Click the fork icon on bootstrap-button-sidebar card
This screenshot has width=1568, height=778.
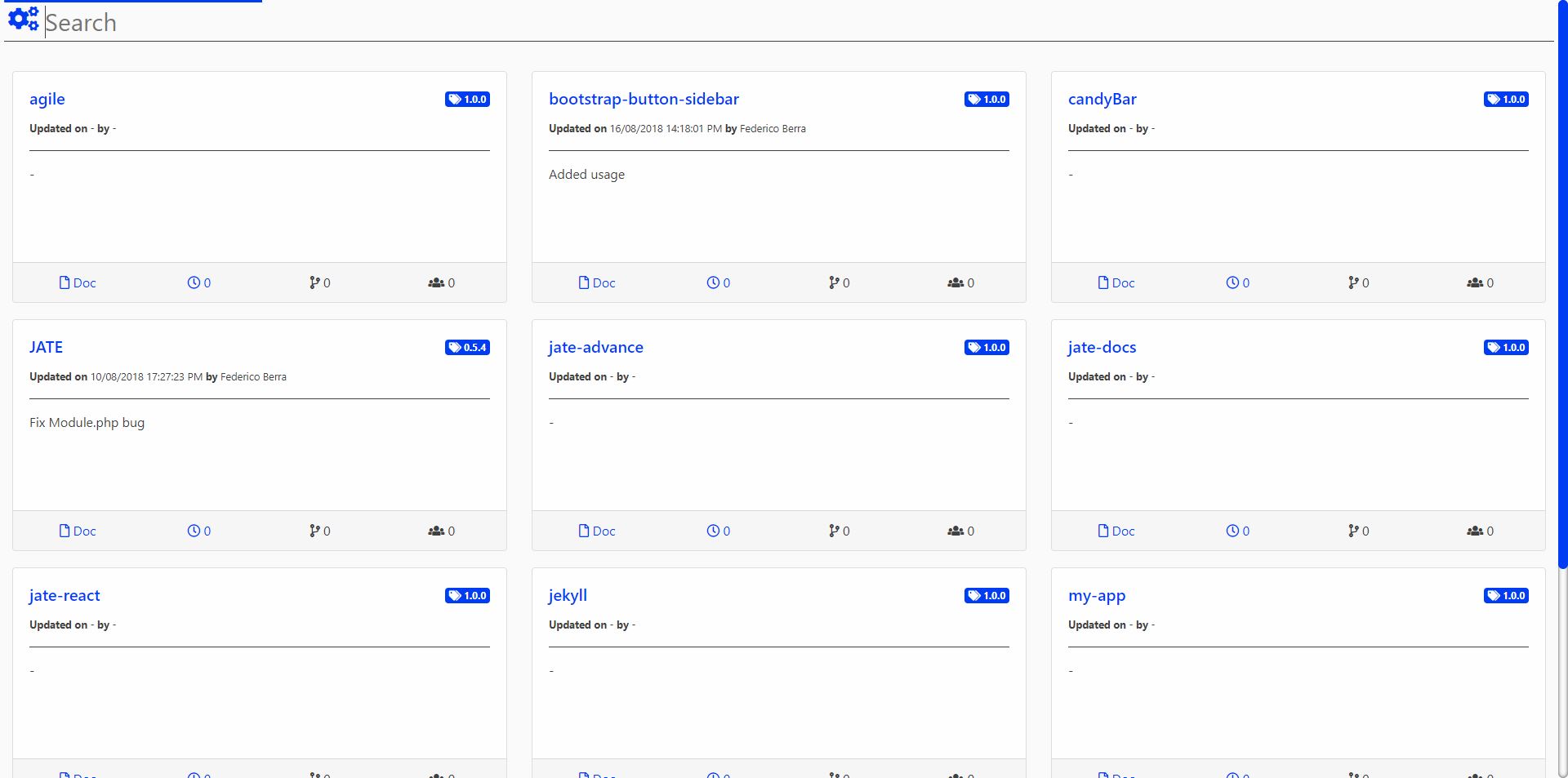click(835, 282)
